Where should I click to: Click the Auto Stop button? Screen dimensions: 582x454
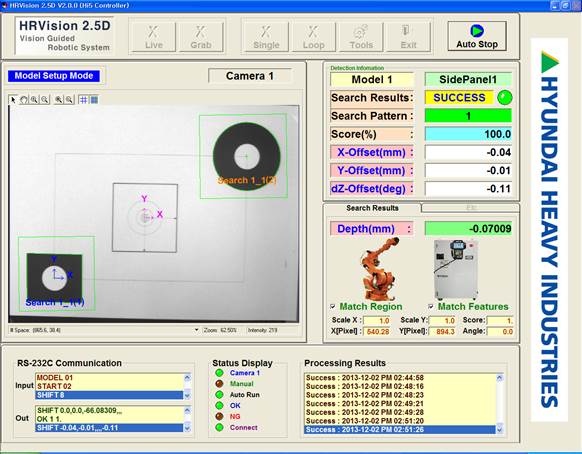click(x=477, y=36)
